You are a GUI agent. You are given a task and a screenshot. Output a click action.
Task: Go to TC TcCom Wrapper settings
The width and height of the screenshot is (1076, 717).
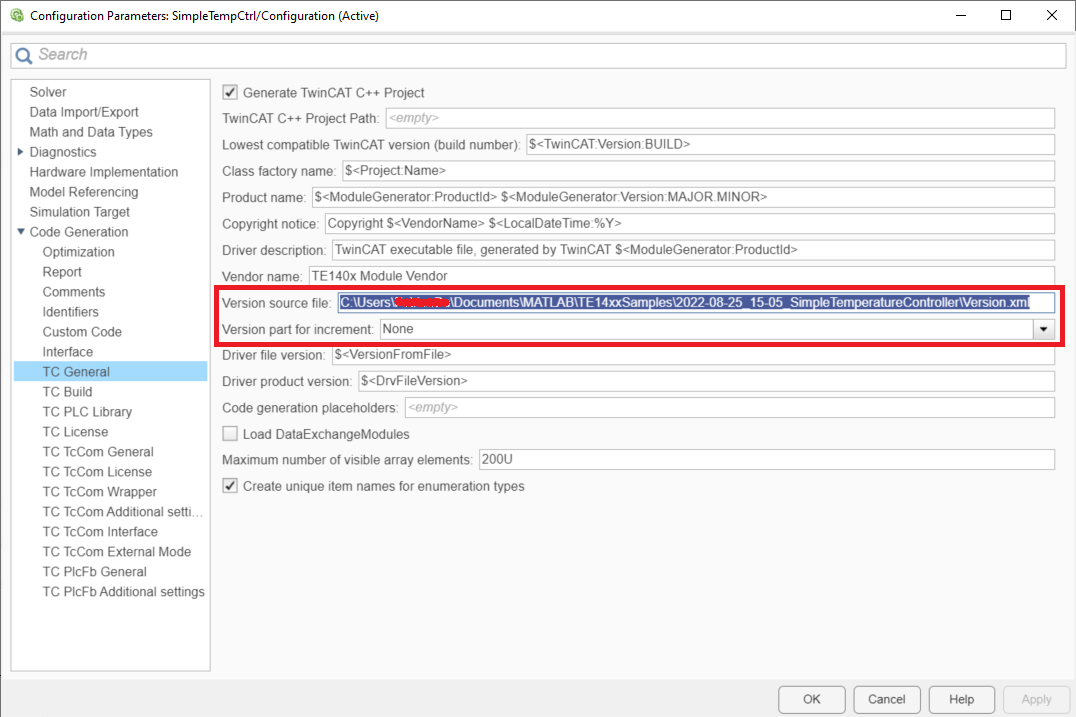pyautogui.click(x=100, y=492)
